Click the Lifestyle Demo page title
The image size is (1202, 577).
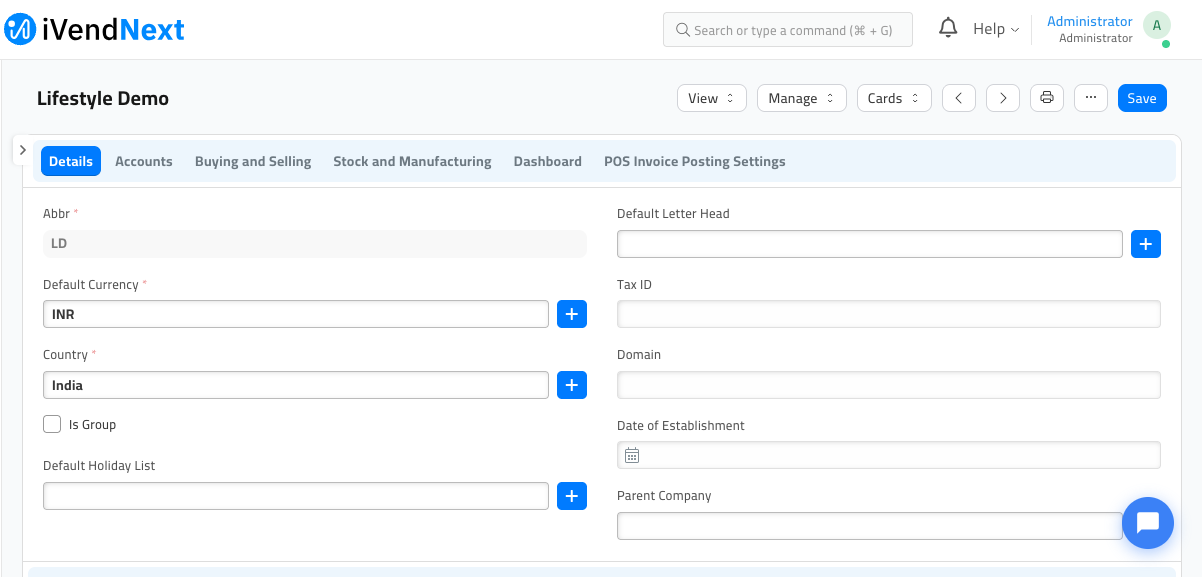[103, 98]
